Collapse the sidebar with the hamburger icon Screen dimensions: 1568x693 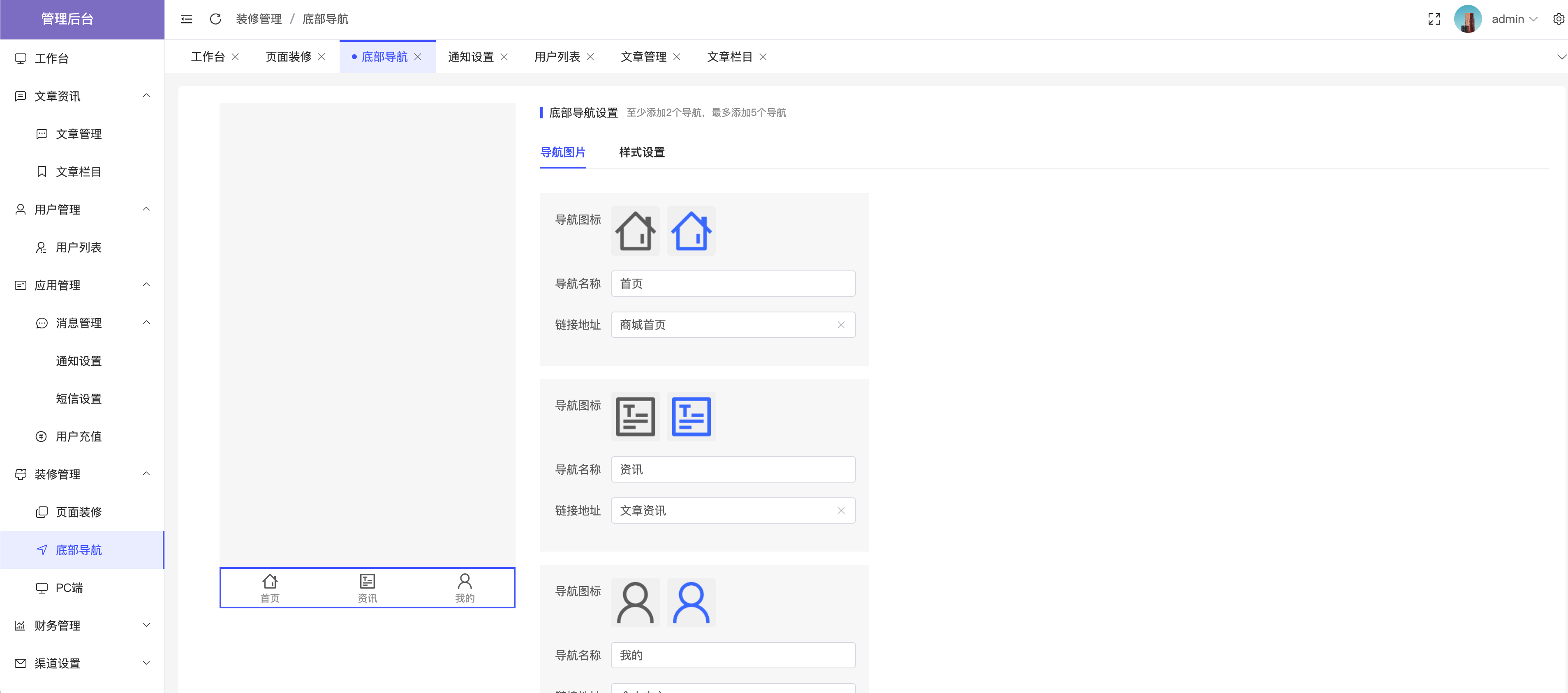pos(187,19)
